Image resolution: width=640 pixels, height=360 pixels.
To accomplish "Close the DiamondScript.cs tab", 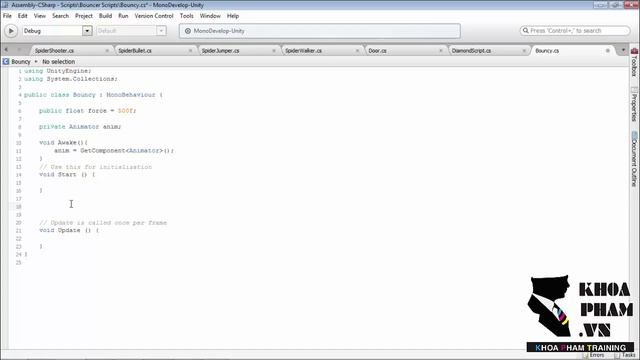I will click(x=524, y=51).
